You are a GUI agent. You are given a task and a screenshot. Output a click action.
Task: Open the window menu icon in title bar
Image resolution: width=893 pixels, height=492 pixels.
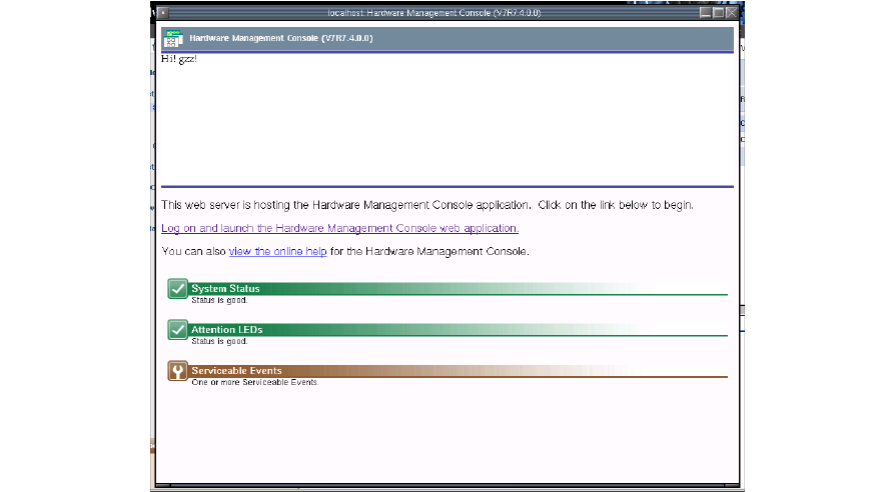[x=163, y=13]
